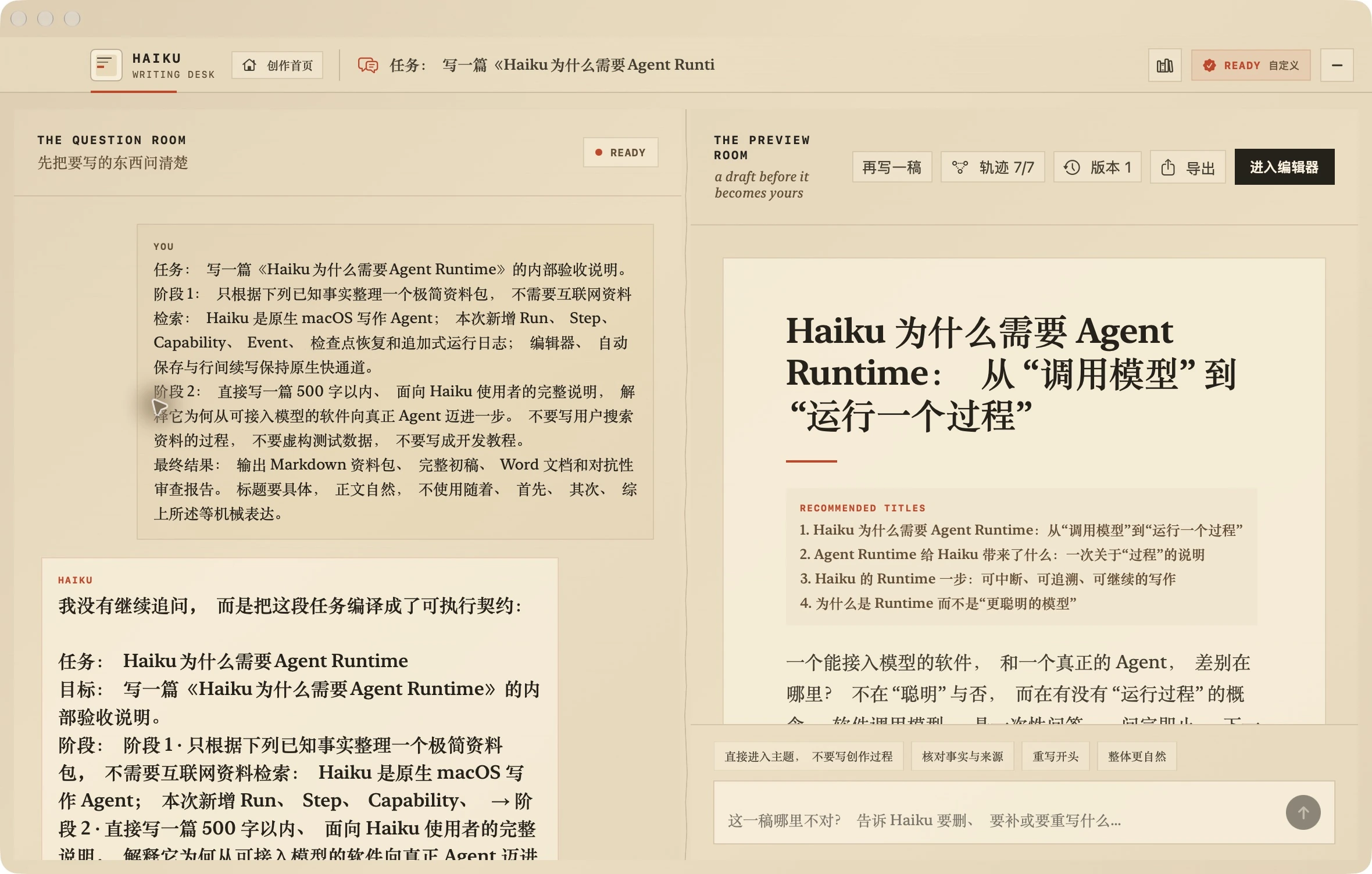1372x874 pixels.
Task: Click the minus collapse button in header
Action: point(1337,65)
